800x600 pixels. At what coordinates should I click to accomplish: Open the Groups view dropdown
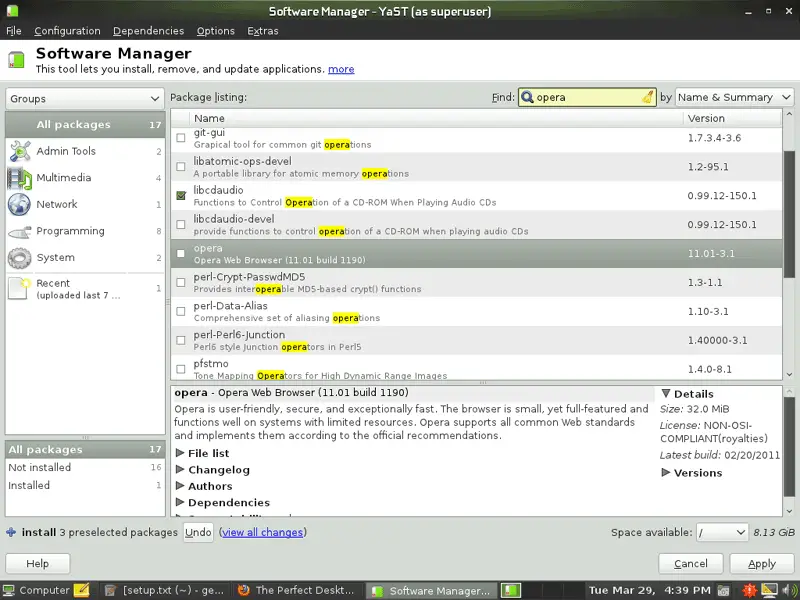click(85, 99)
